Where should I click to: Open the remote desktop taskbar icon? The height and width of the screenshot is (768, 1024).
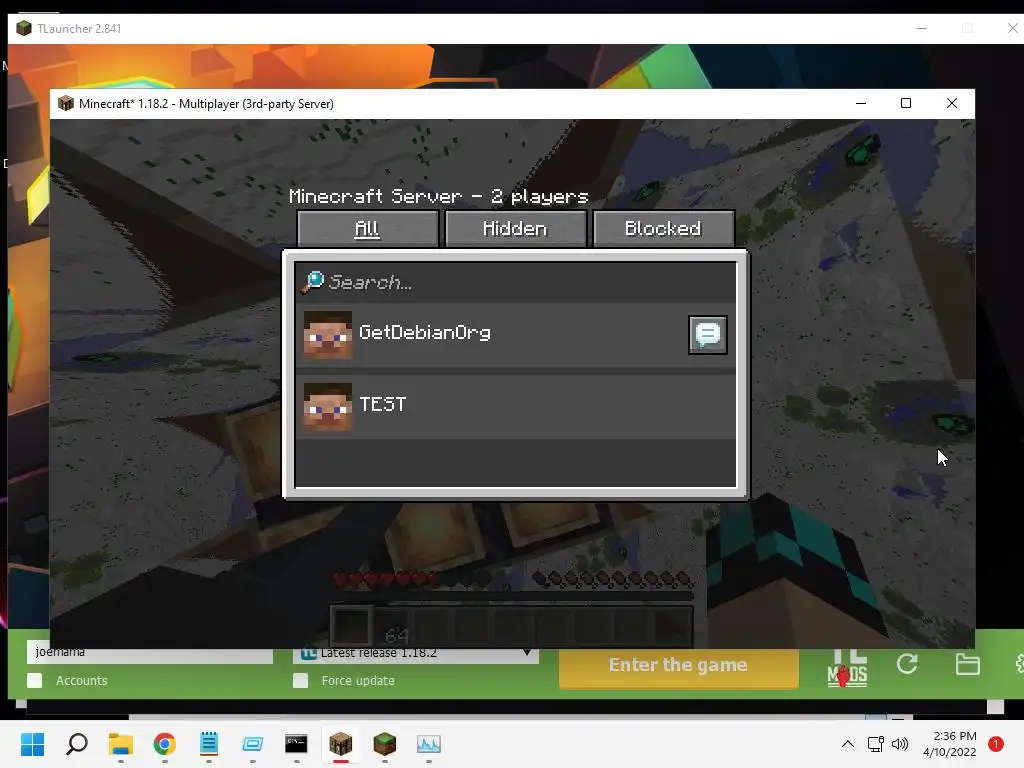coord(253,744)
